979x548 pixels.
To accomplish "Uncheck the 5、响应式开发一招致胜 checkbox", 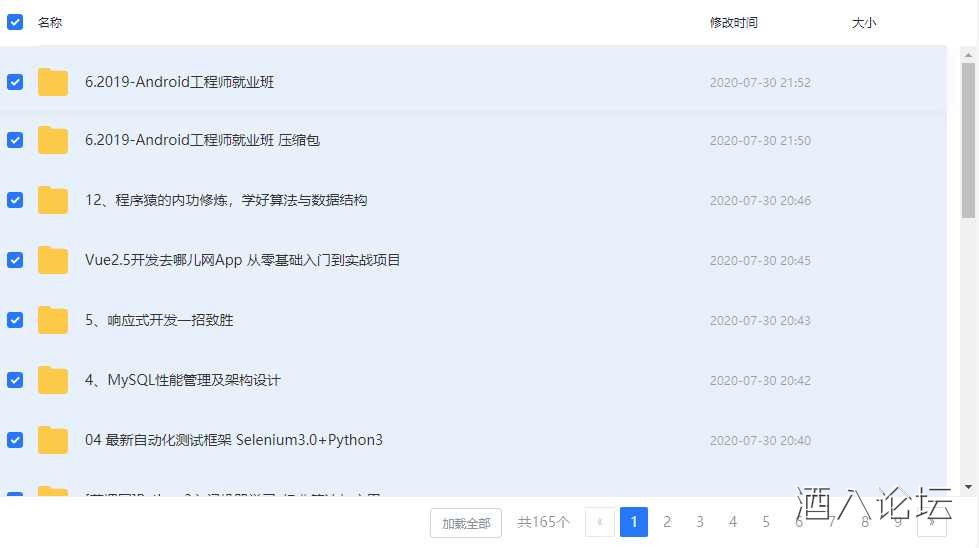I will point(15,320).
